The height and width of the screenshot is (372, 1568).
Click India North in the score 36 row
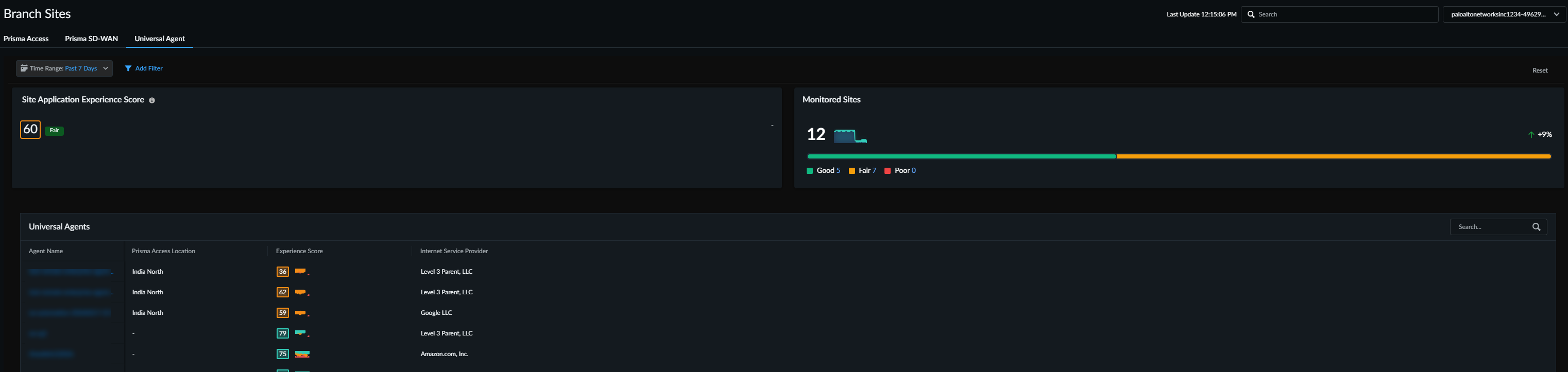tap(147, 272)
